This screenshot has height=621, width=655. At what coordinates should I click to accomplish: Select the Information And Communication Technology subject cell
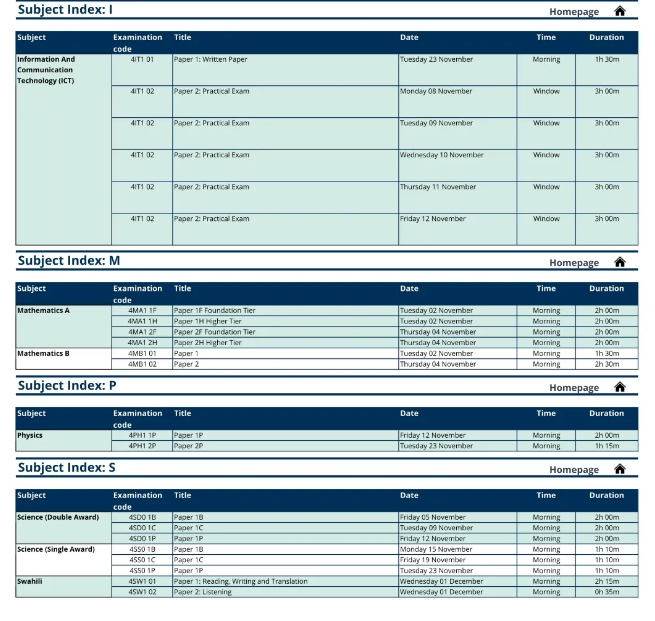pos(46,70)
